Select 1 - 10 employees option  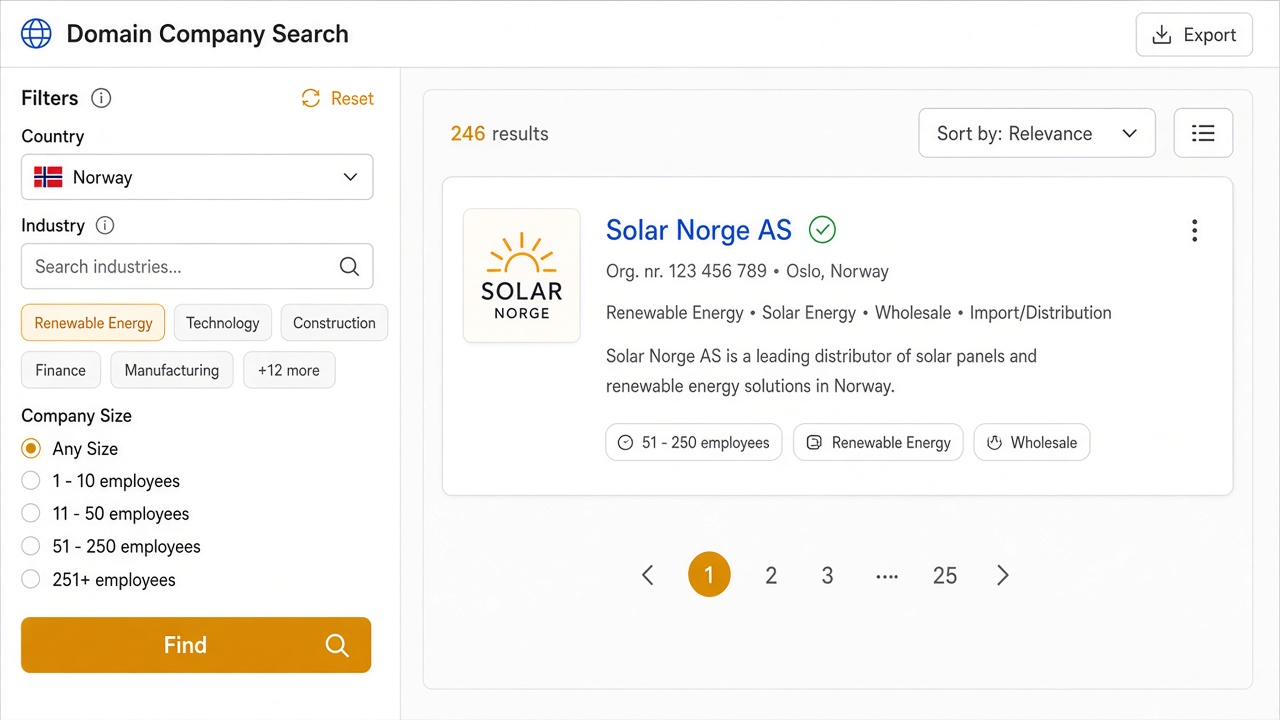[x=31, y=481]
